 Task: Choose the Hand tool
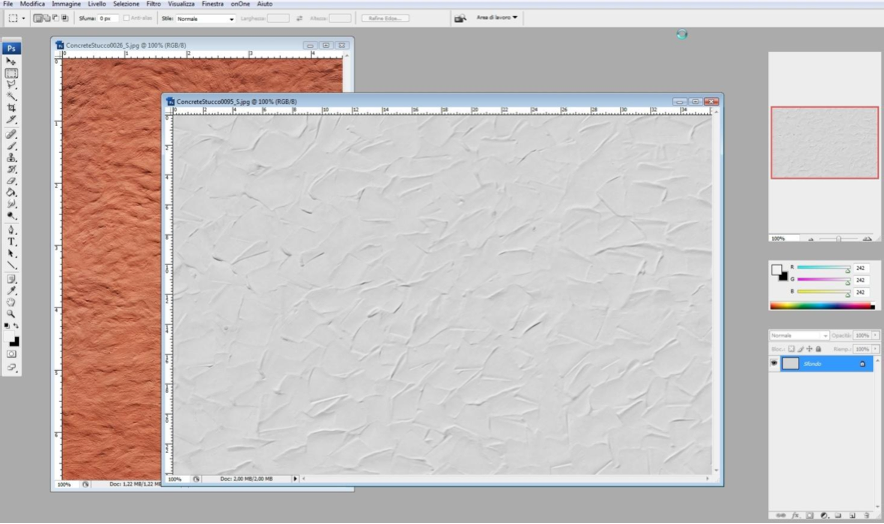pyautogui.click(x=12, y=301)
